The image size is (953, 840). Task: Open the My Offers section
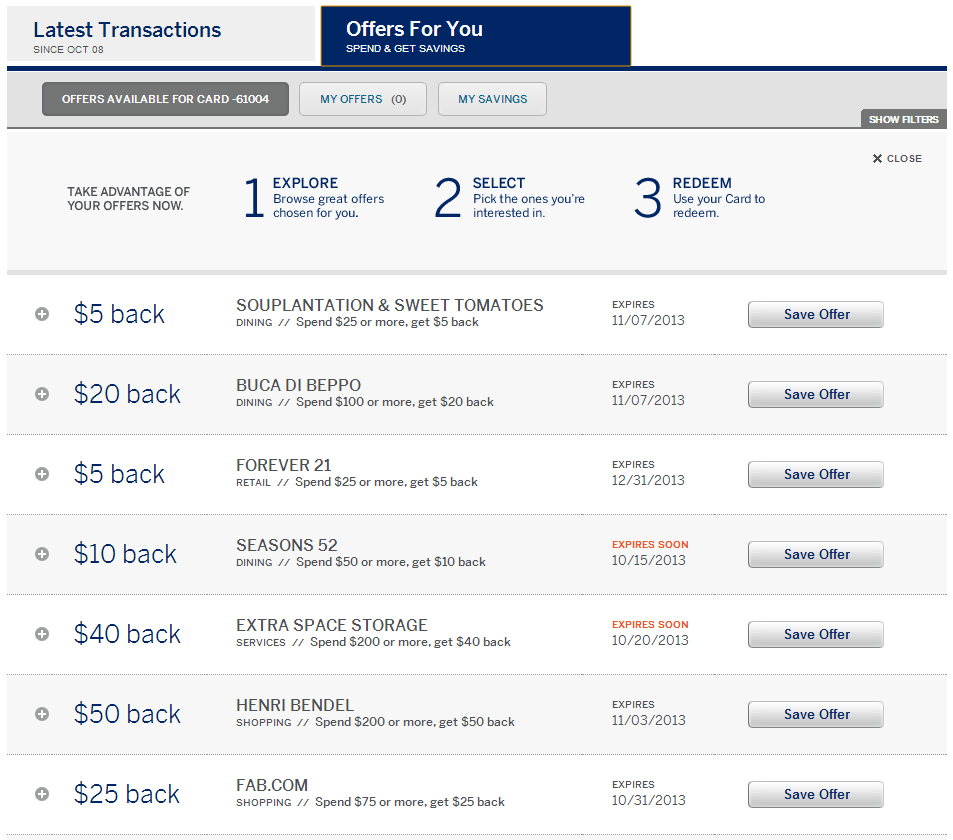pos(363,99)
